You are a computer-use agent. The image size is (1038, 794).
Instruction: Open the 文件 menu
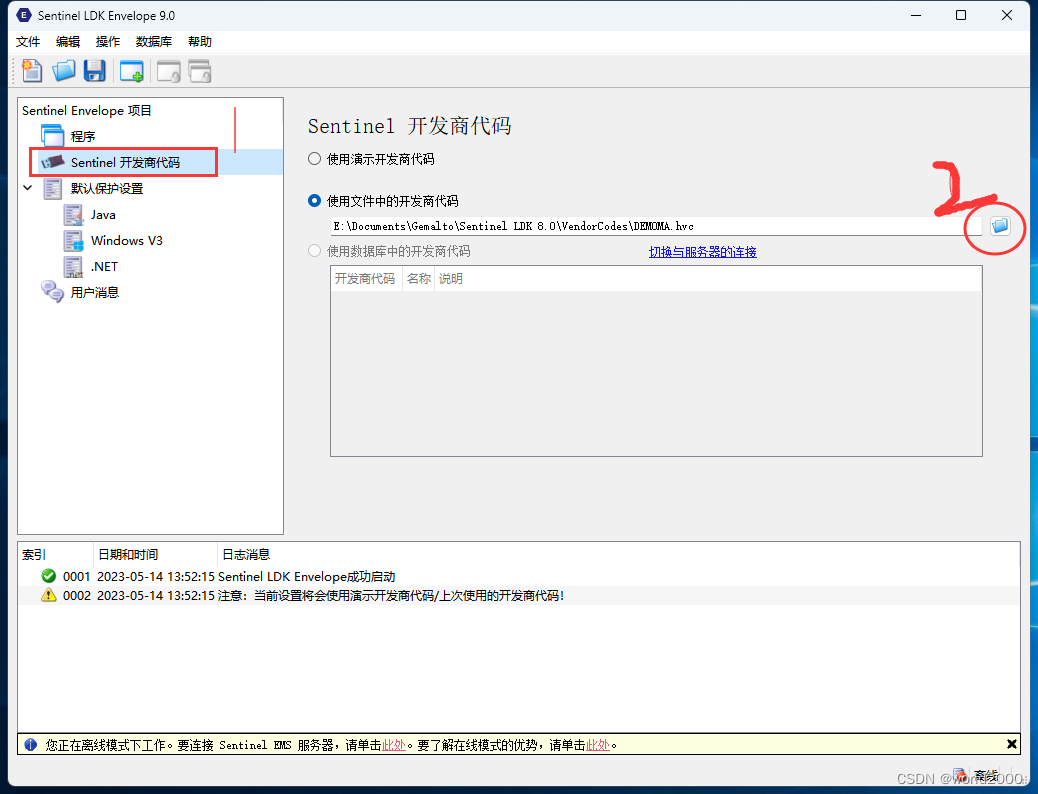28,42
